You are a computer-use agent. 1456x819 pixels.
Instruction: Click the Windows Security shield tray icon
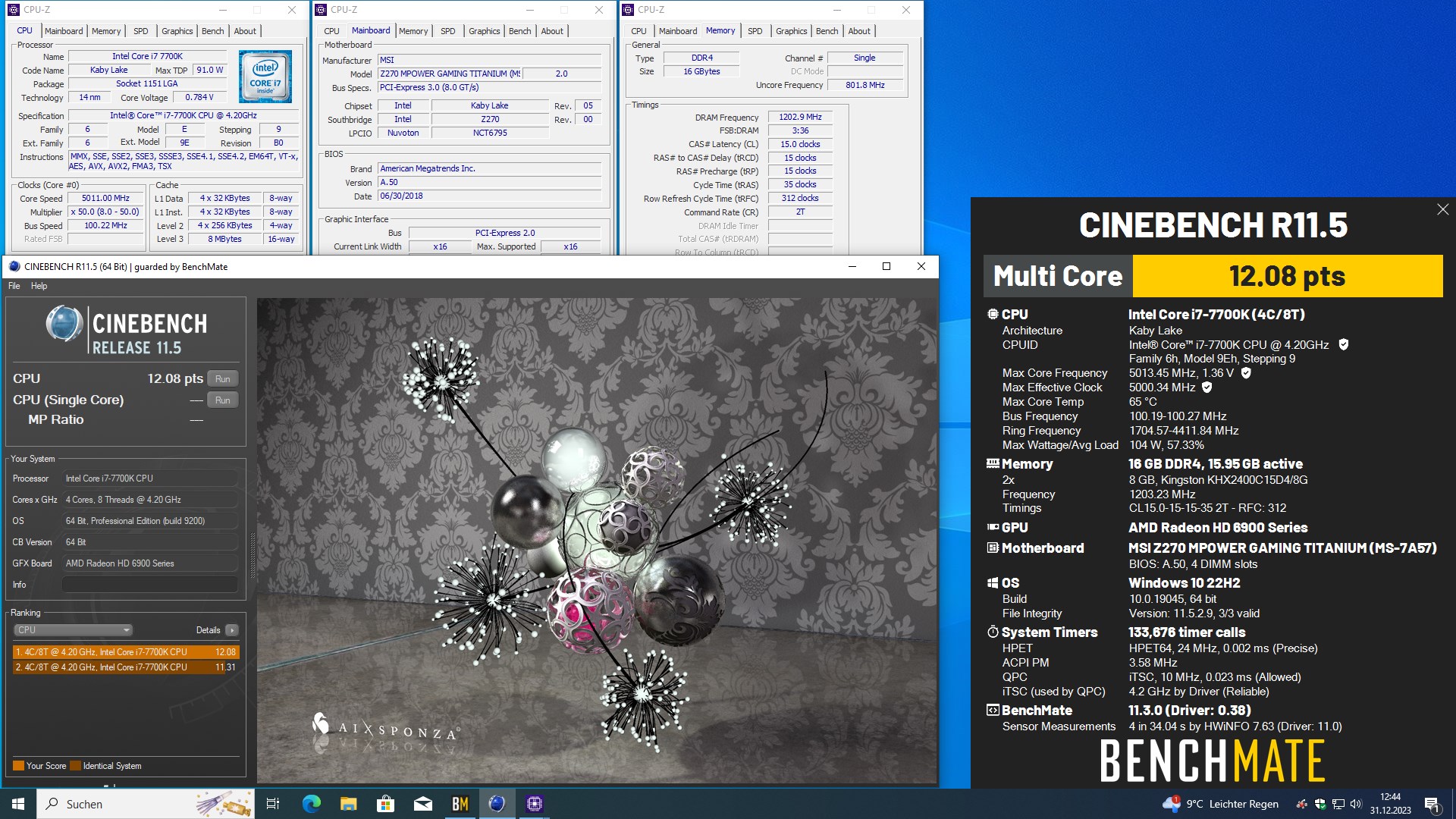point(1320,804)
